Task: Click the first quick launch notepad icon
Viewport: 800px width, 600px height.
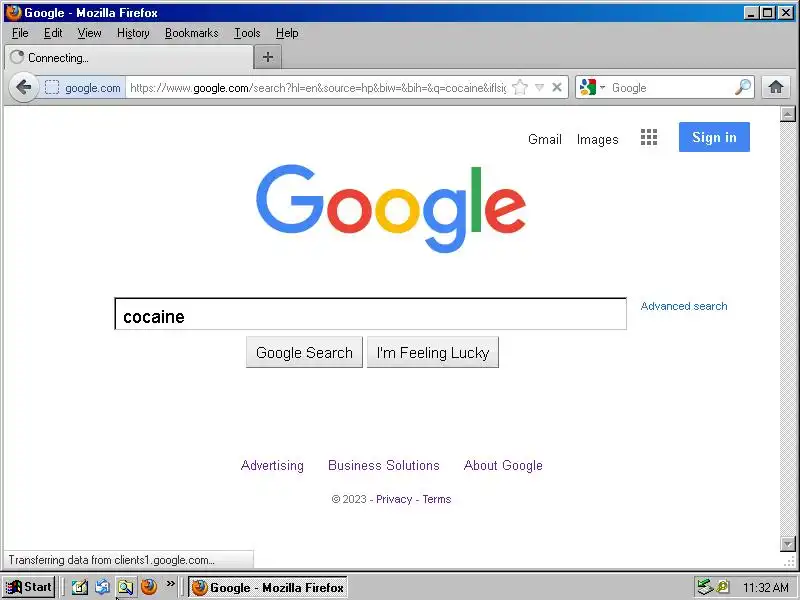Action: pos(79,587)
